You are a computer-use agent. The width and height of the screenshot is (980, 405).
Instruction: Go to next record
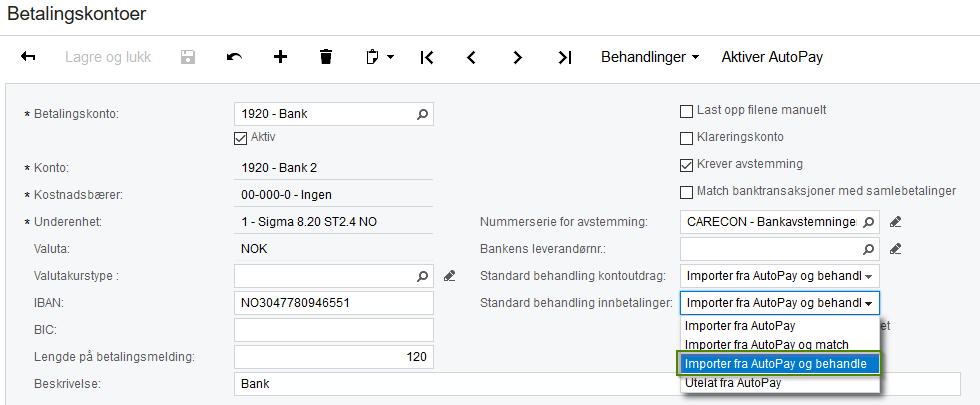pyautogui.click(x=518, y=58)
